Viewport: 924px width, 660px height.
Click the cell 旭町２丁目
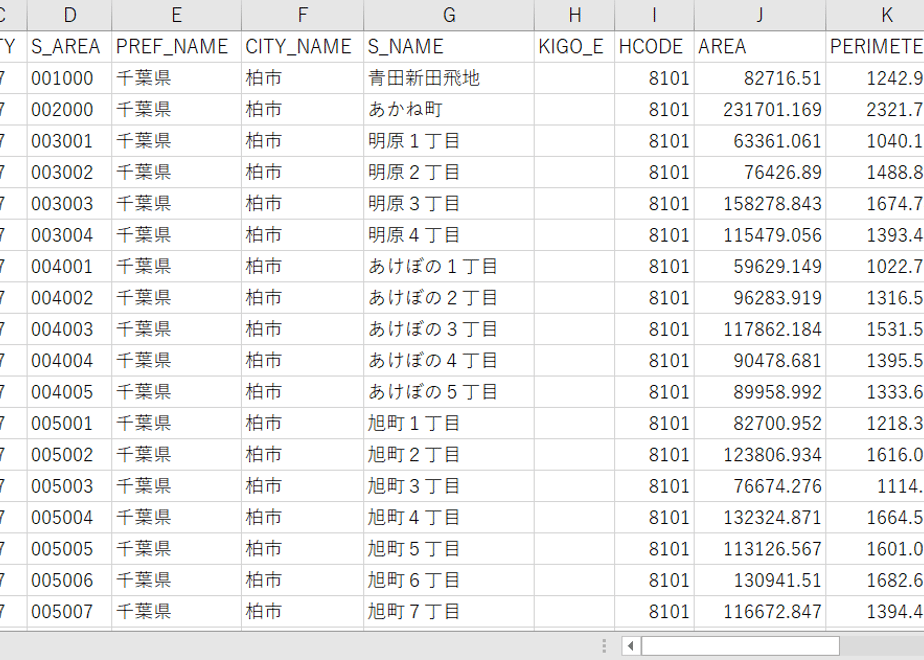449,454
